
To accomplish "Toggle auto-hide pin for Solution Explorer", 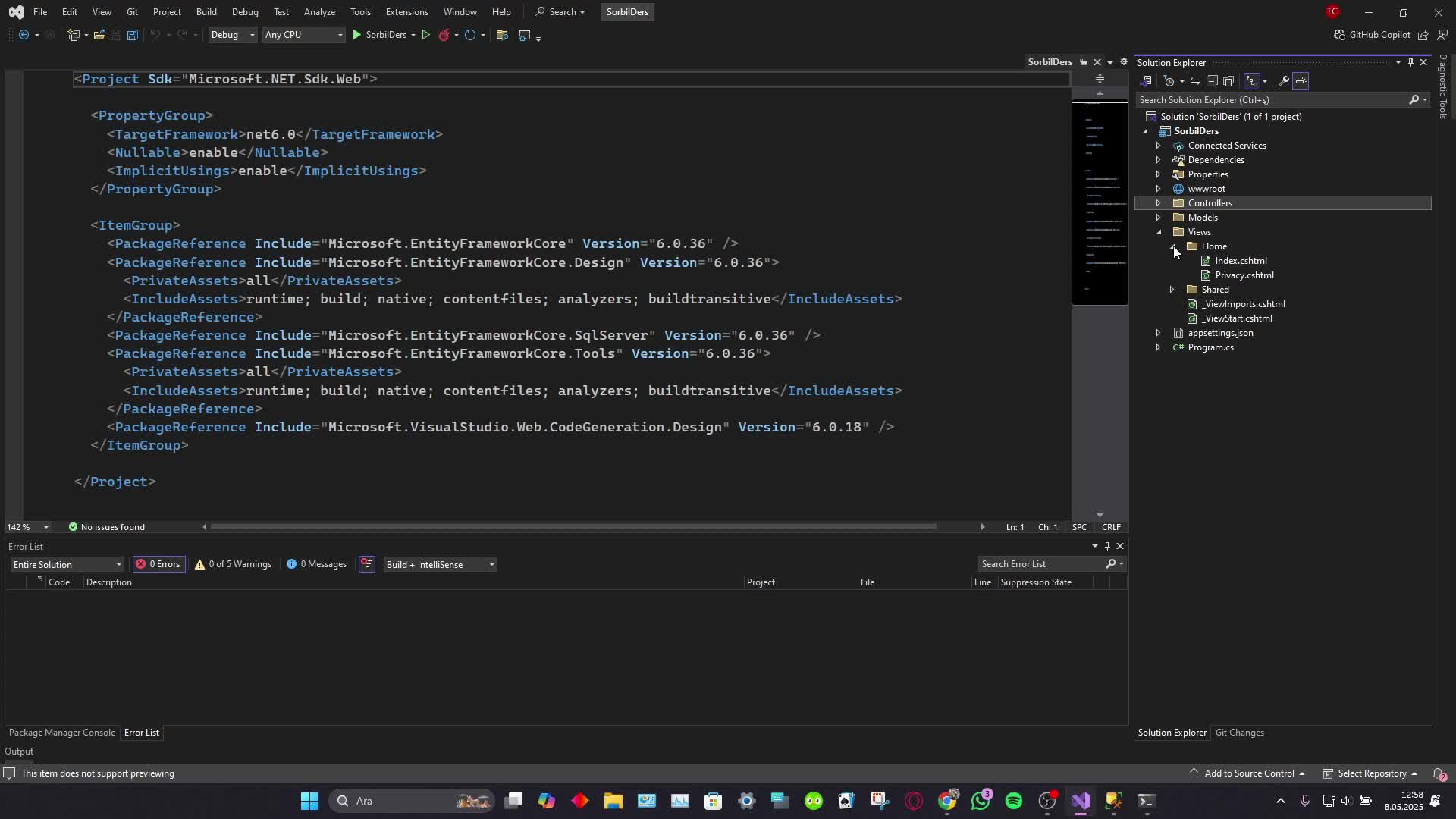I will pyautogui.click(x=1410, y=62).
